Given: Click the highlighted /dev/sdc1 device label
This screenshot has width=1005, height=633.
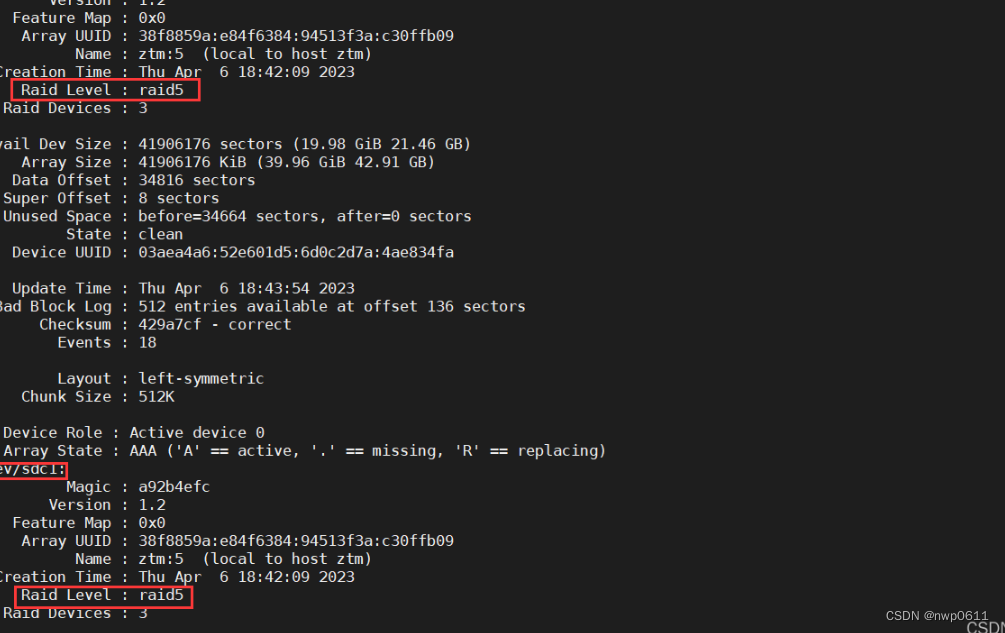Looking at the screenshot, I should click(x=32, y=469).
